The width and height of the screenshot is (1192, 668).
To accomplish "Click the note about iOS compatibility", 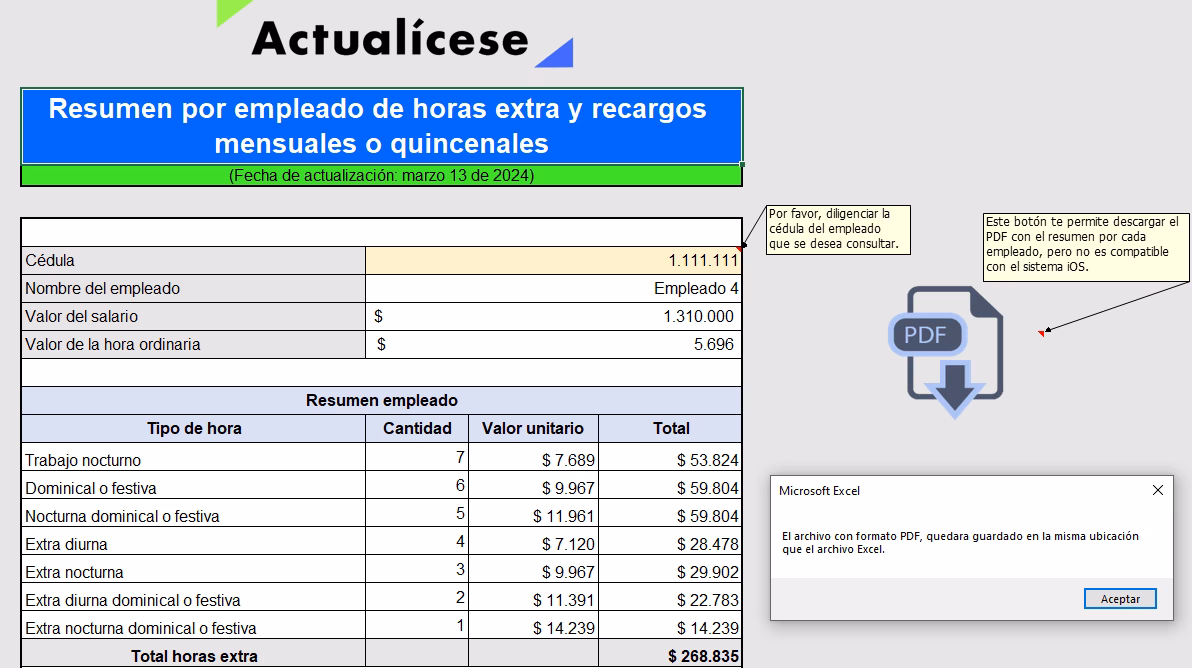I will coord(1086,247).
